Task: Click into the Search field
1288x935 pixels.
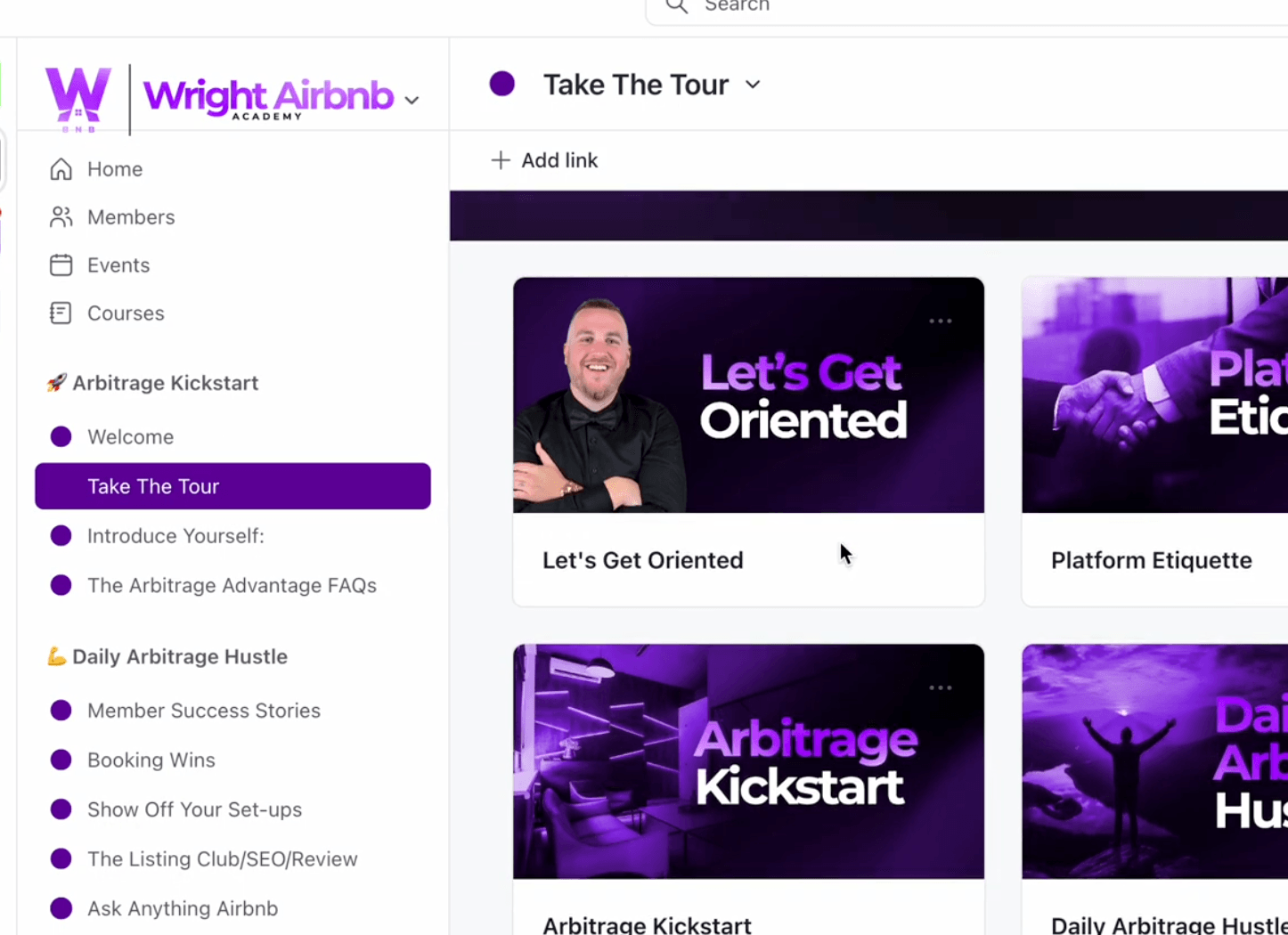Action: pos(966,8)
